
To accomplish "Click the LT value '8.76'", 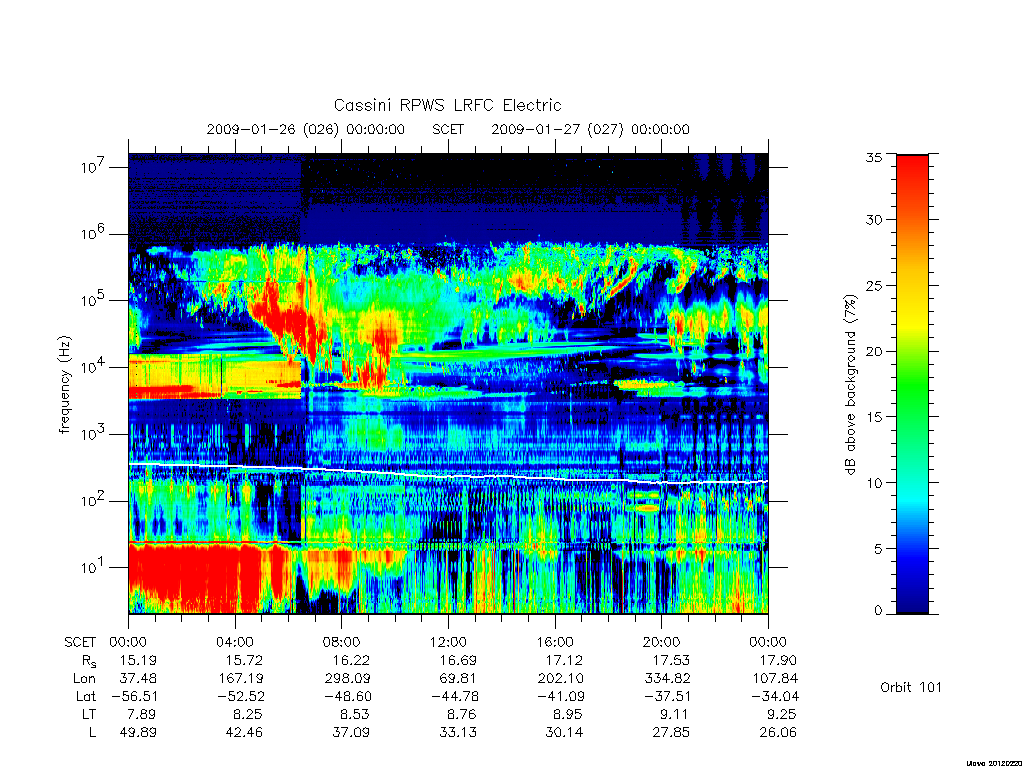I will point(463,714).
